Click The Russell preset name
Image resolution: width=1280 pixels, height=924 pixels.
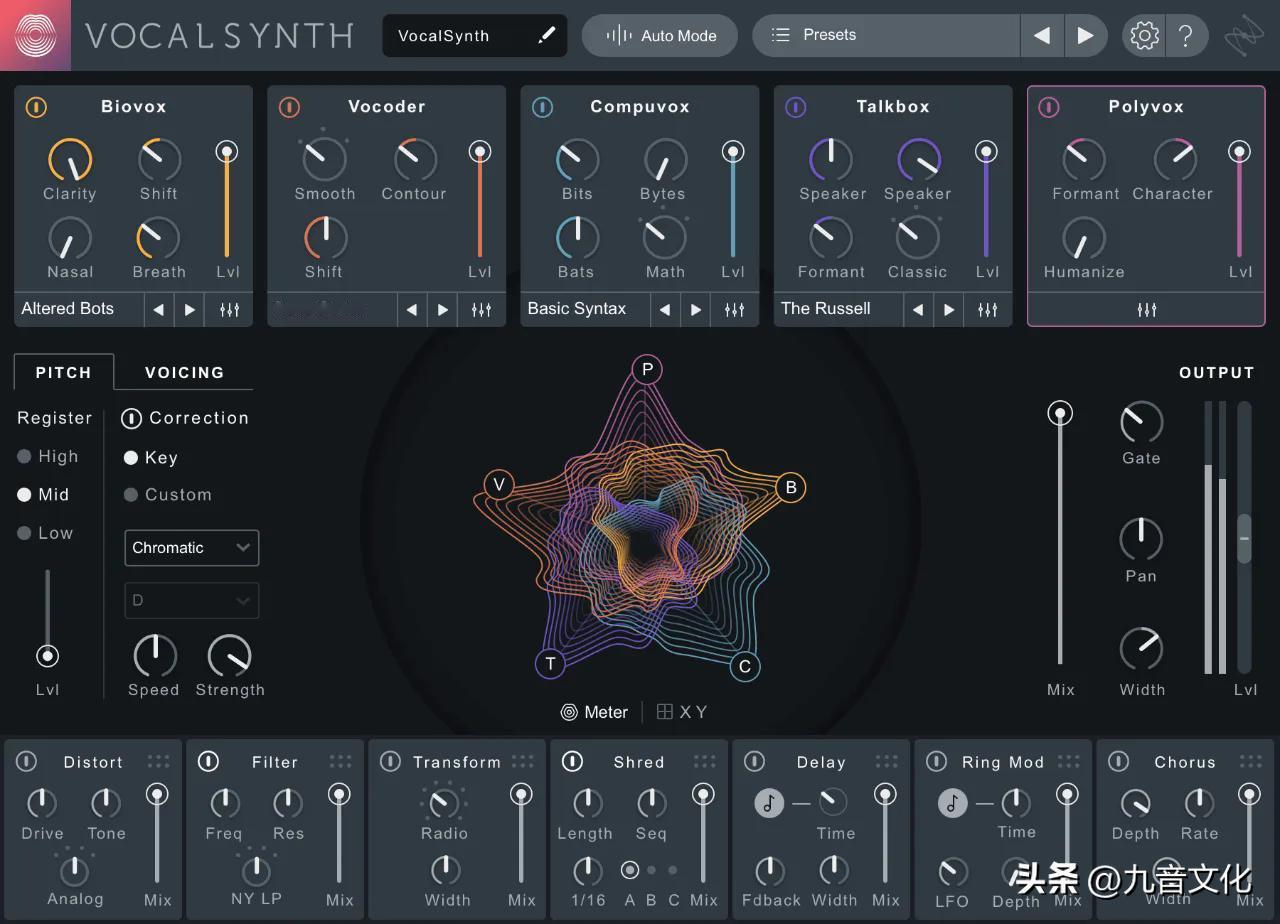[826, 309]
